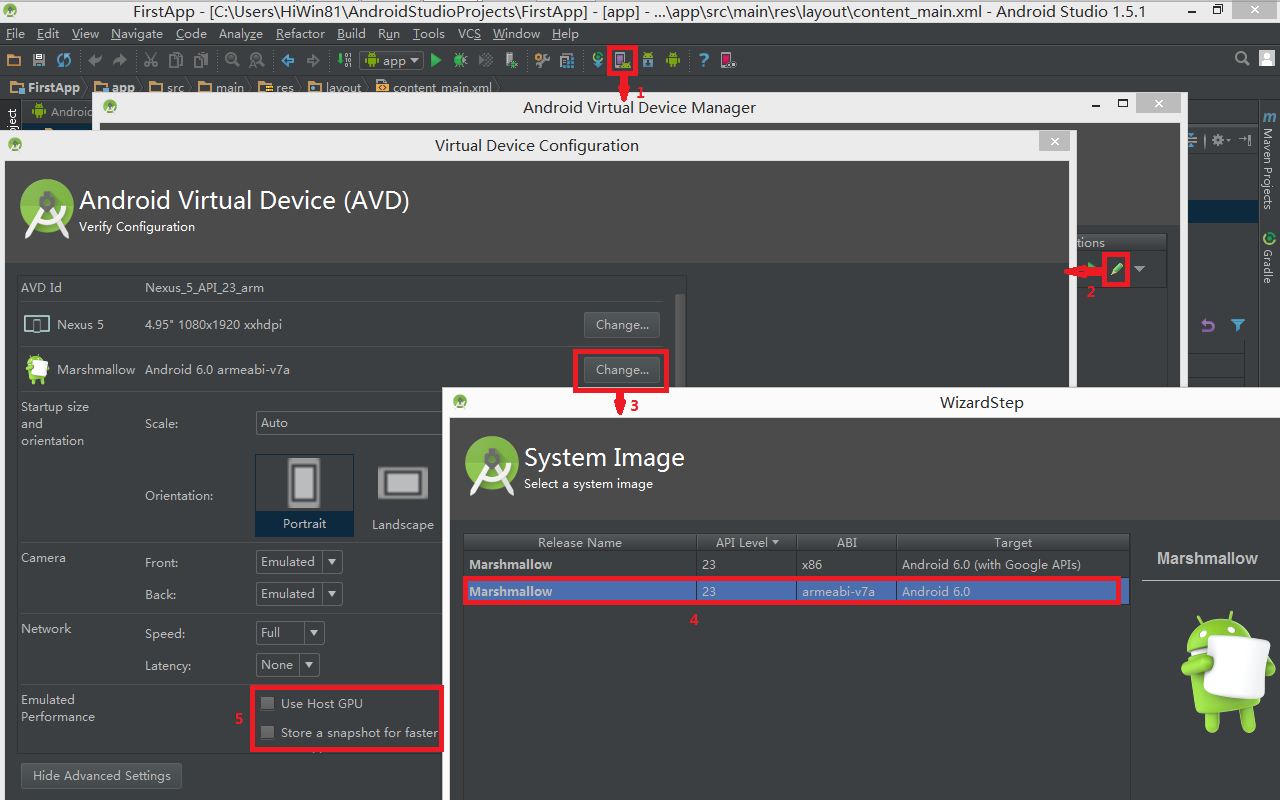Click the Sync Project with Gradle Files icon
Image resolution: width=1280 pixels, height=800 pixels.
click(599, 61)
